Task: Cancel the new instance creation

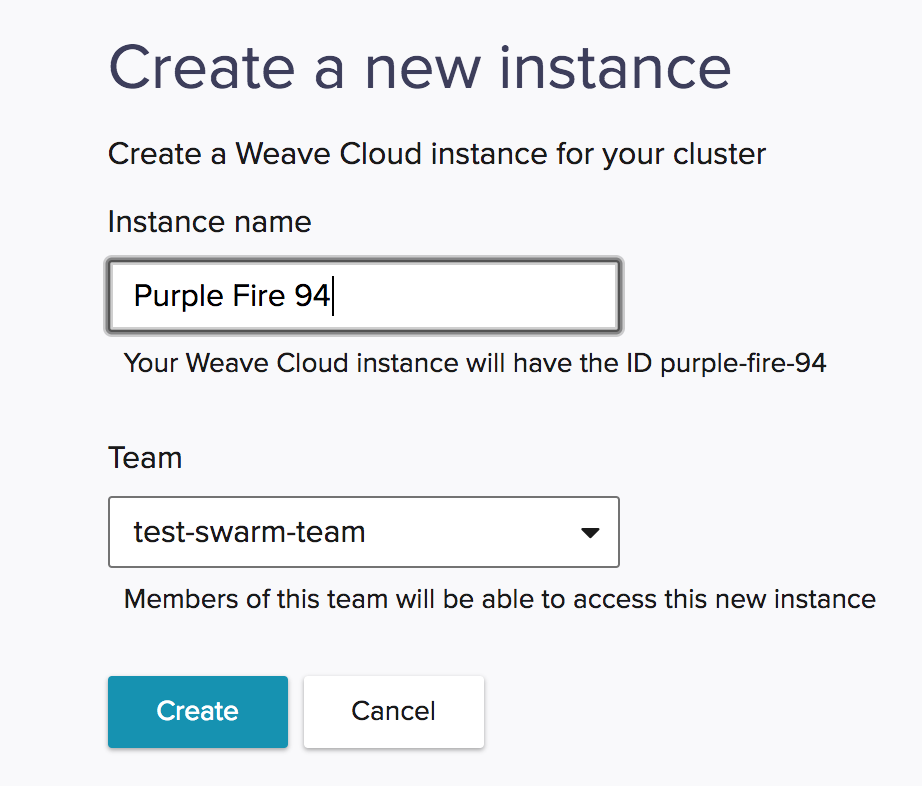Action: [x=393, y=711]
